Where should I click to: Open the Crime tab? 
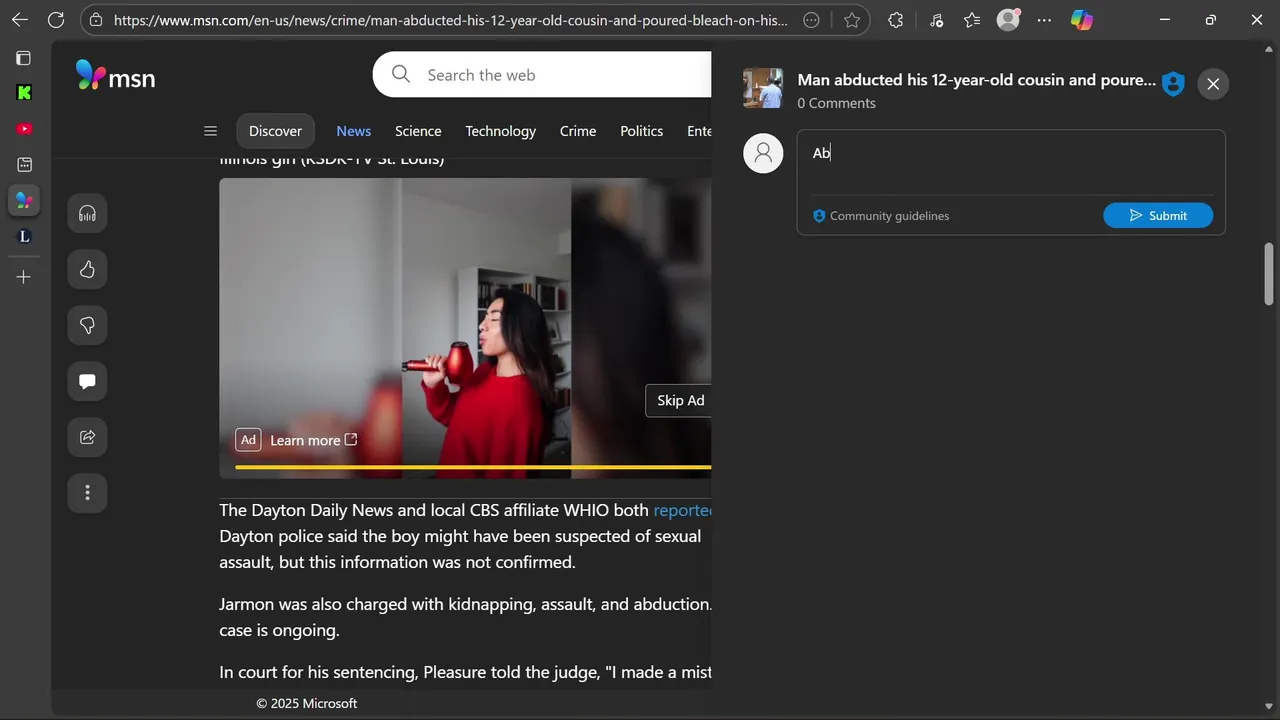click(x=578, y=131)
